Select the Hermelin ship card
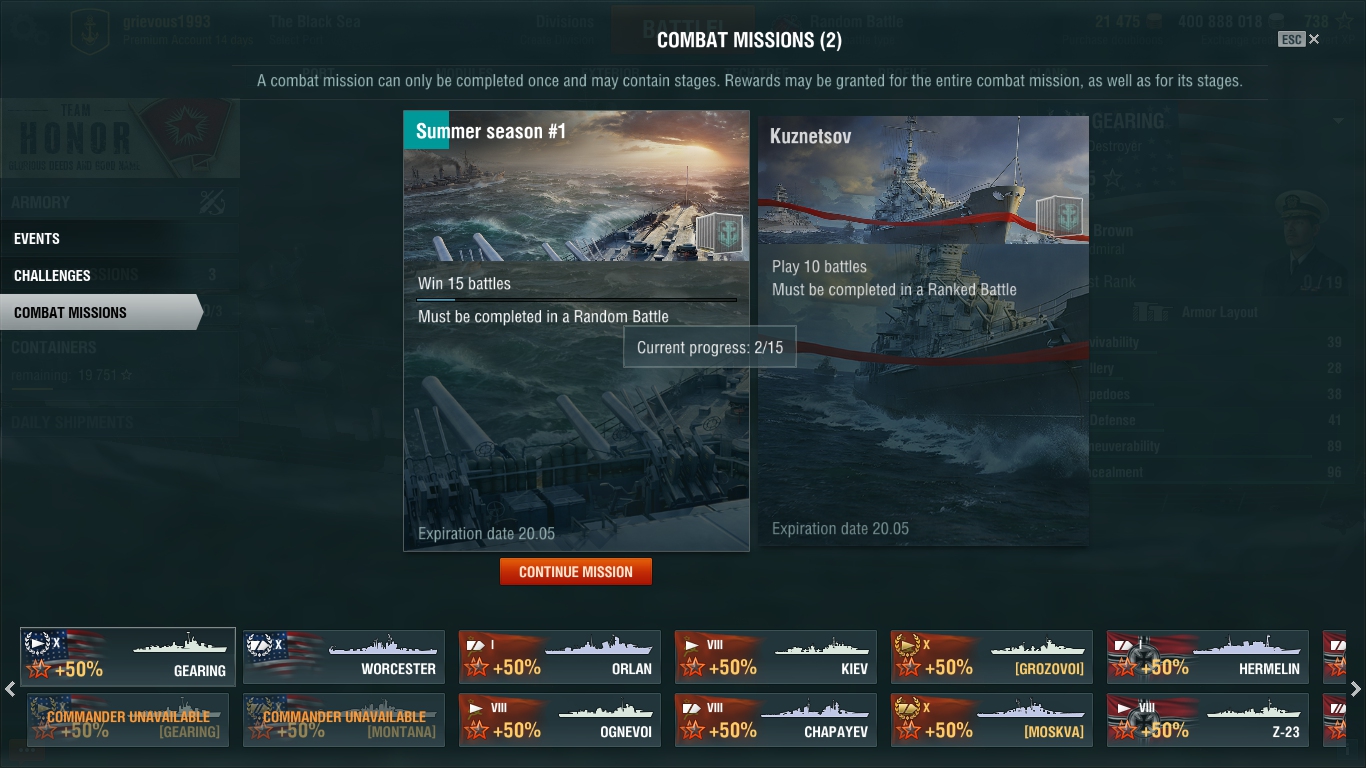This screenshot has height=768, width=1366. point(1208,657)
